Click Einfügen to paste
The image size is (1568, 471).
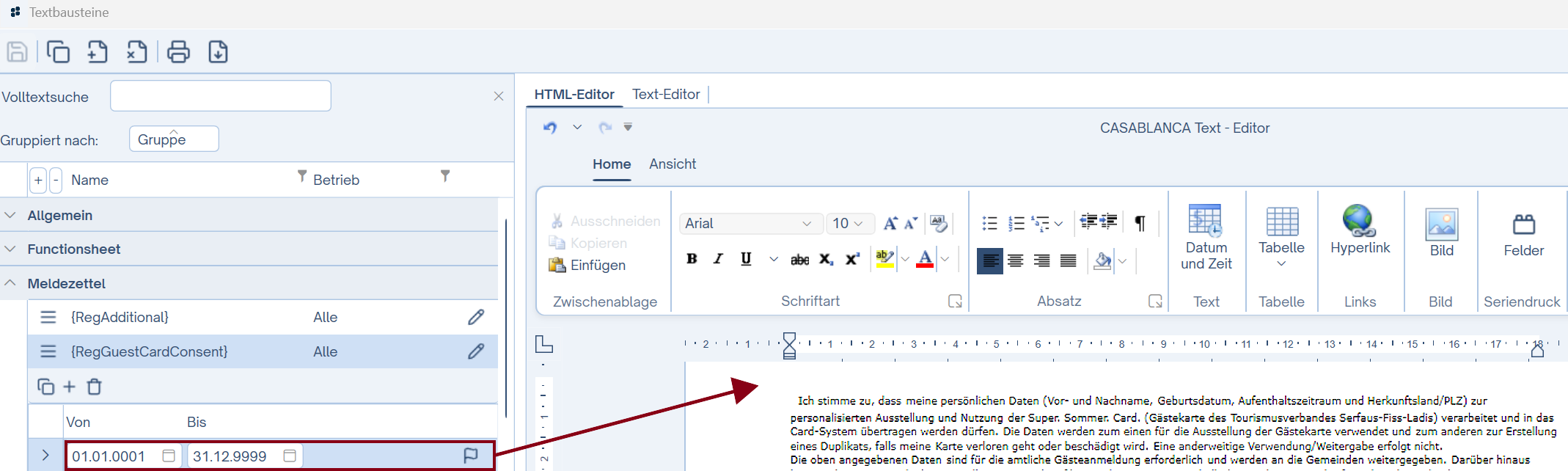587,265
